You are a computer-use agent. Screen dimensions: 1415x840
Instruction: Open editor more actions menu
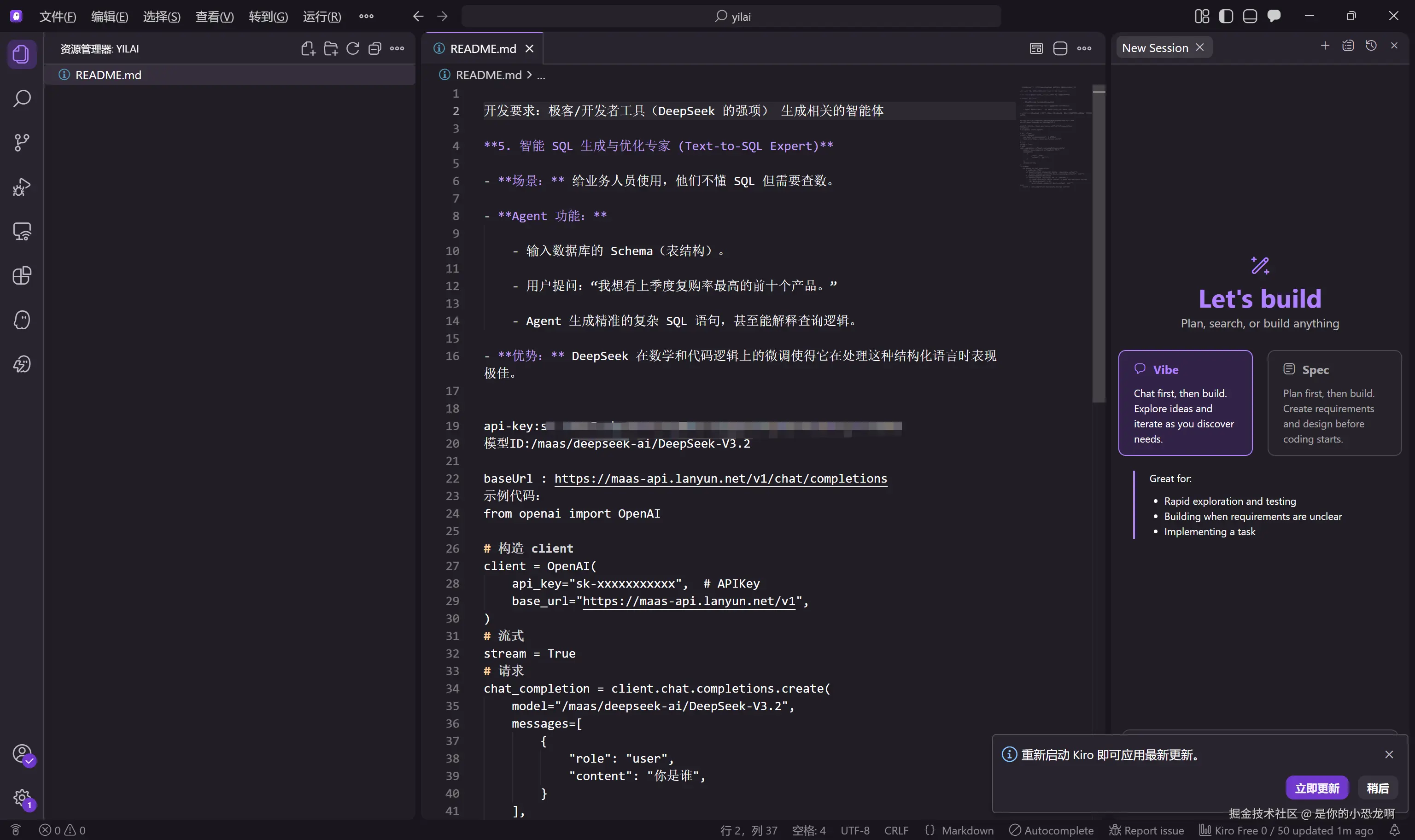click(1084, 49)
